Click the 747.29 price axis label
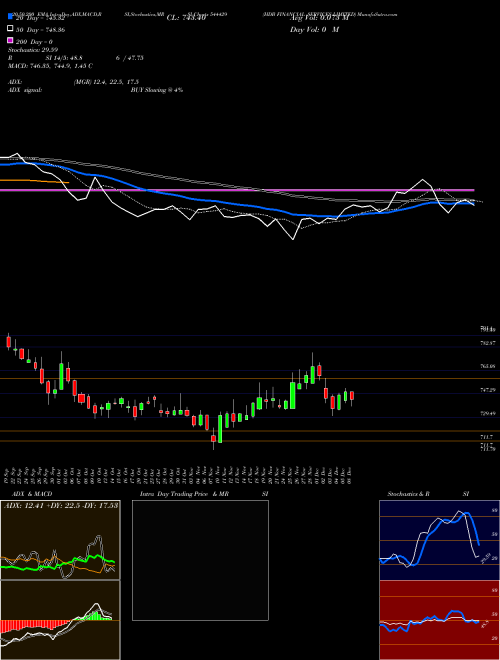This screenshot has height=660, width=500. 488,391
